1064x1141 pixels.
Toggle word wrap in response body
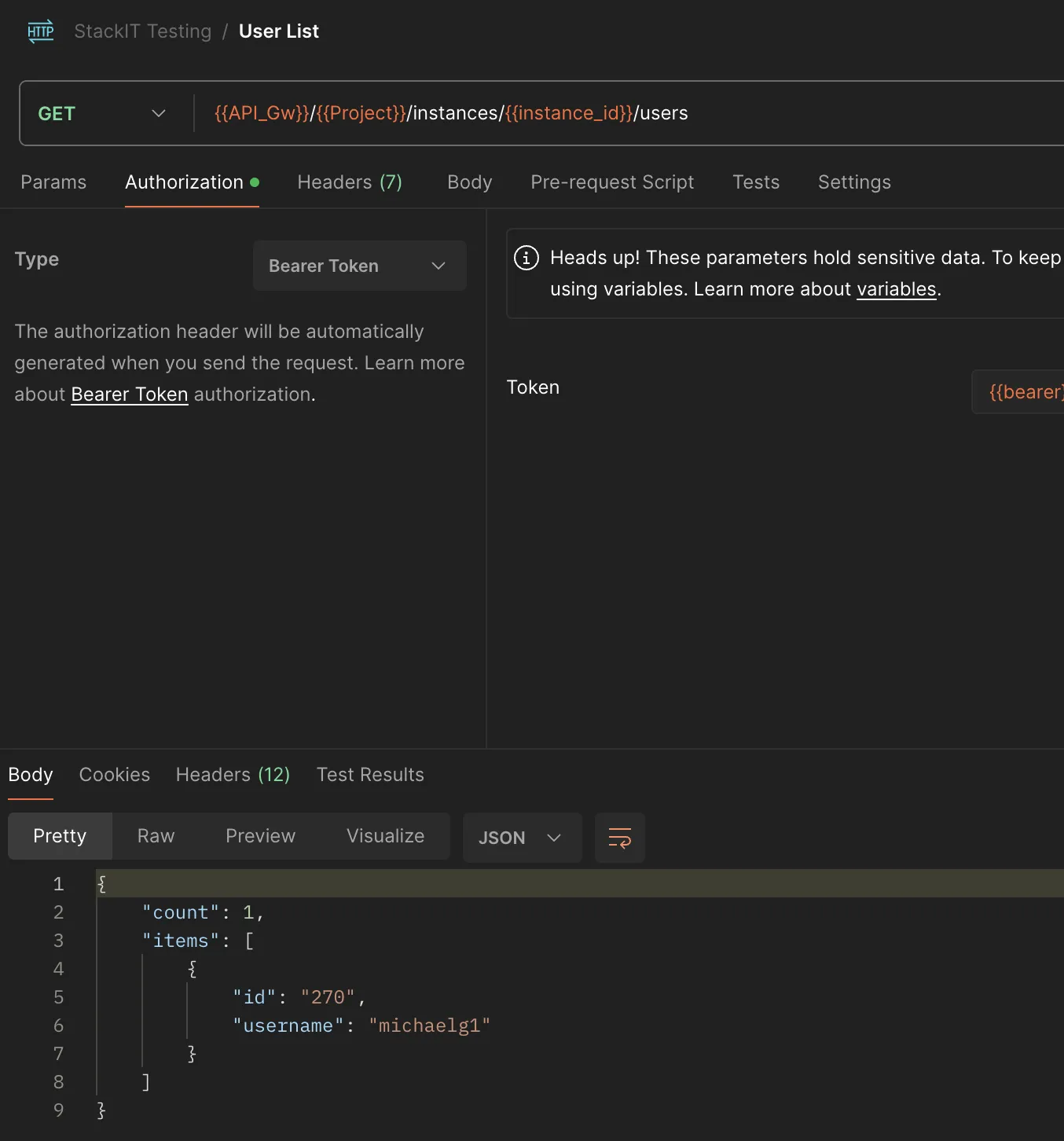[x=619, y=838]
